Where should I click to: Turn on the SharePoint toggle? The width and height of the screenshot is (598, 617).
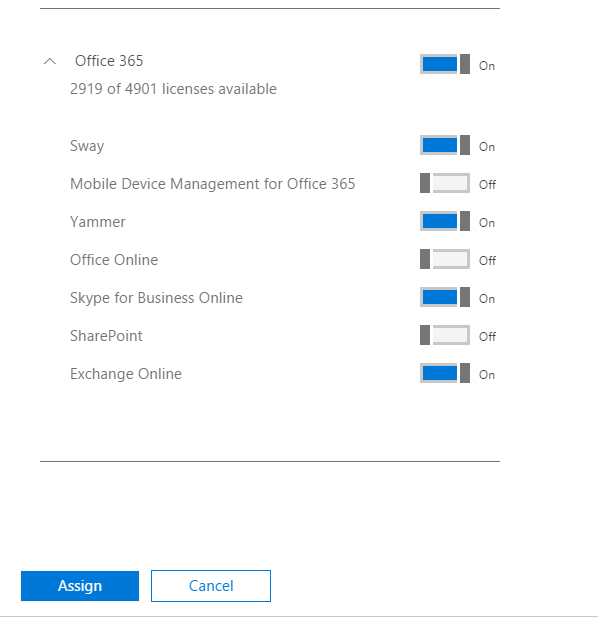[x=445, y=335]
